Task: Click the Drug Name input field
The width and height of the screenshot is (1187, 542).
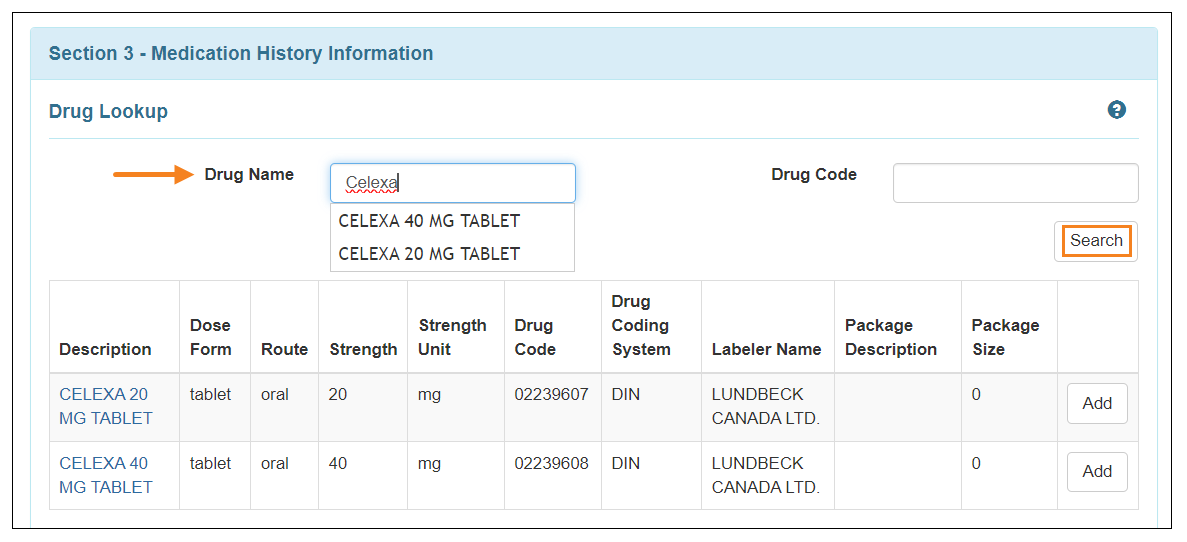Action: click(x=453, y=183)
